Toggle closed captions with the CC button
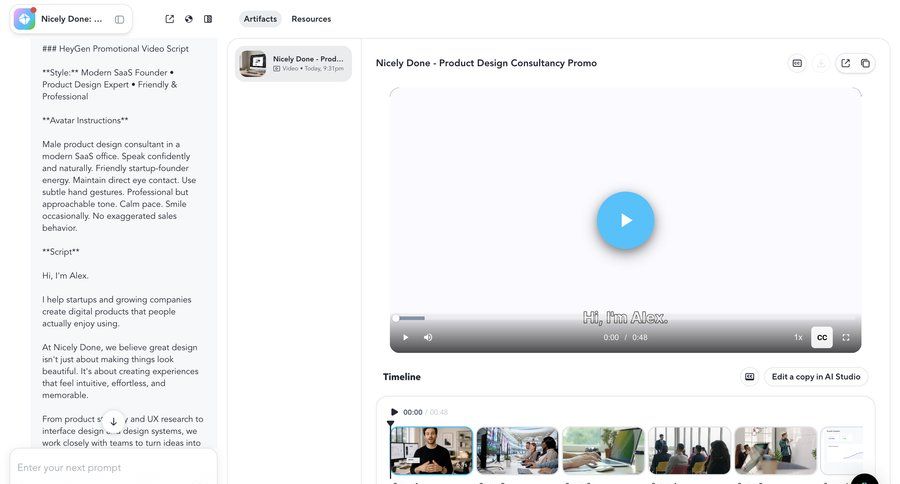 point(822,338)
